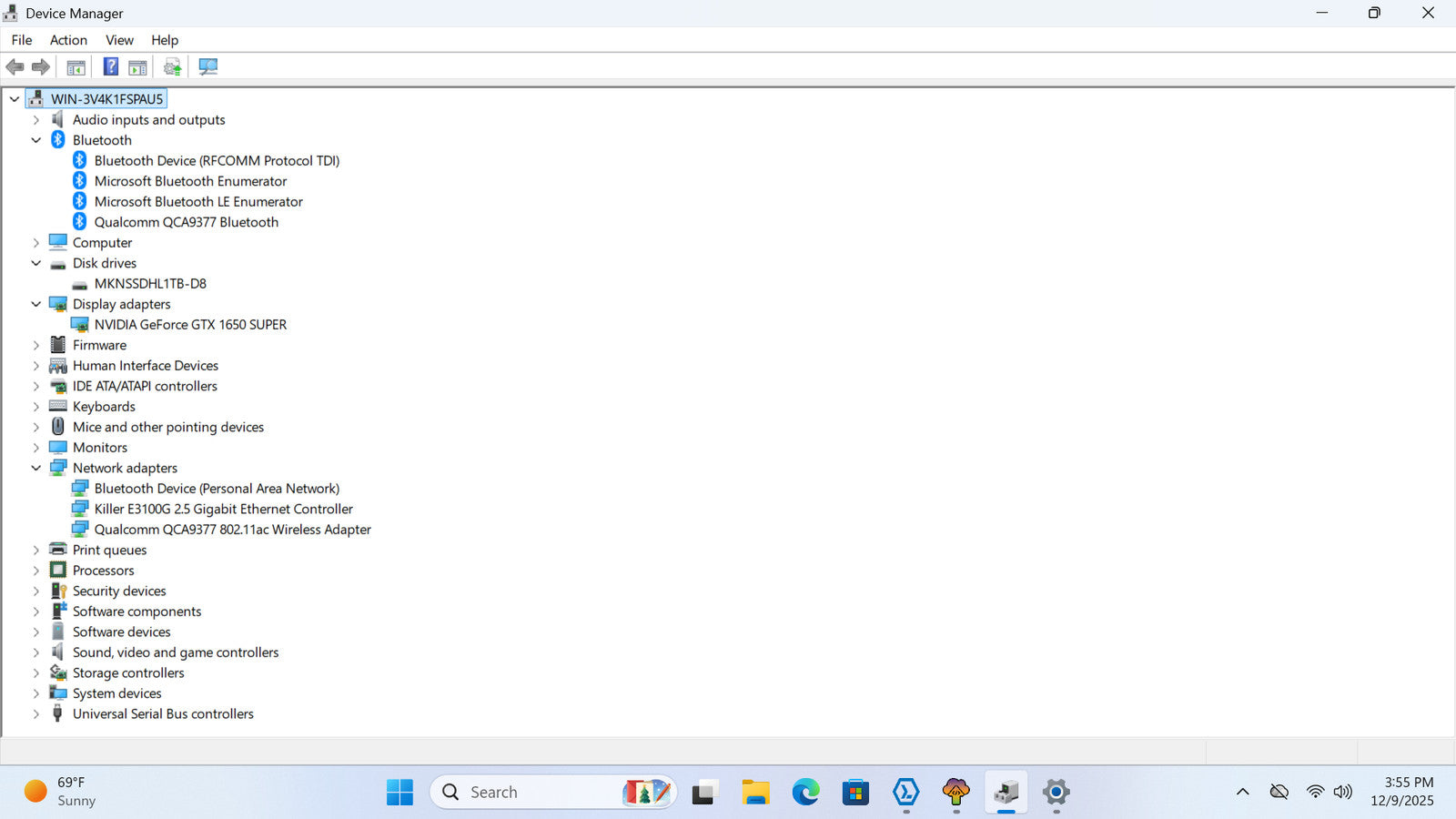The image size is (1456, 819).
Task: Click the Update device driver toolbar icon
Action: pyautogui.click(x=172, y=66)
